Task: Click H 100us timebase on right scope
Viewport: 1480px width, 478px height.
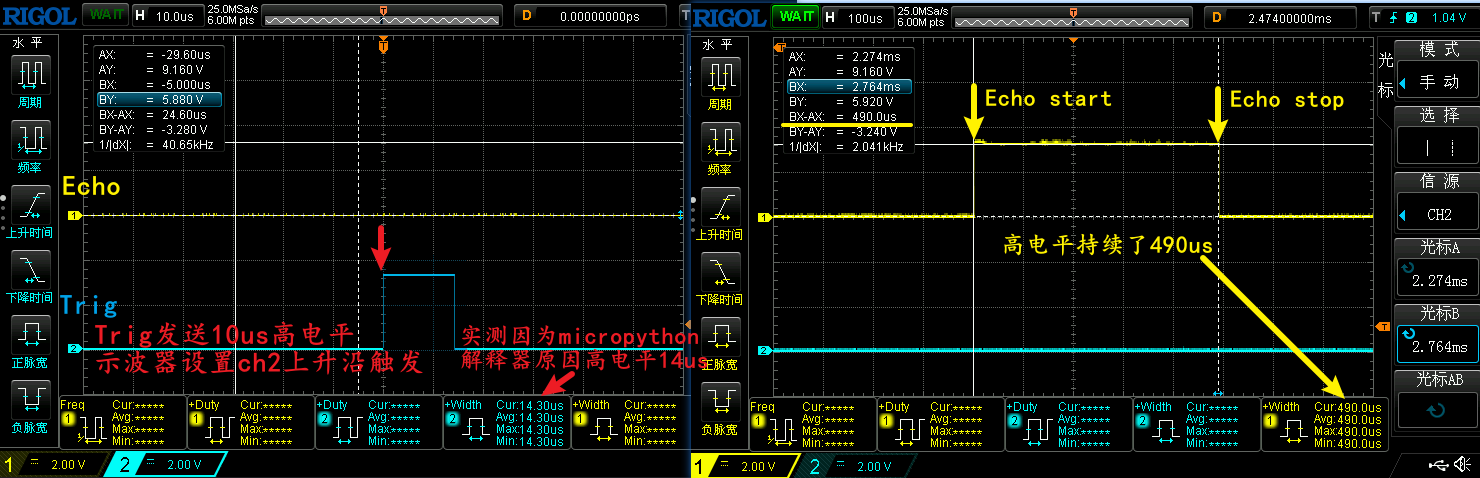Action: [x=858, y=16]
